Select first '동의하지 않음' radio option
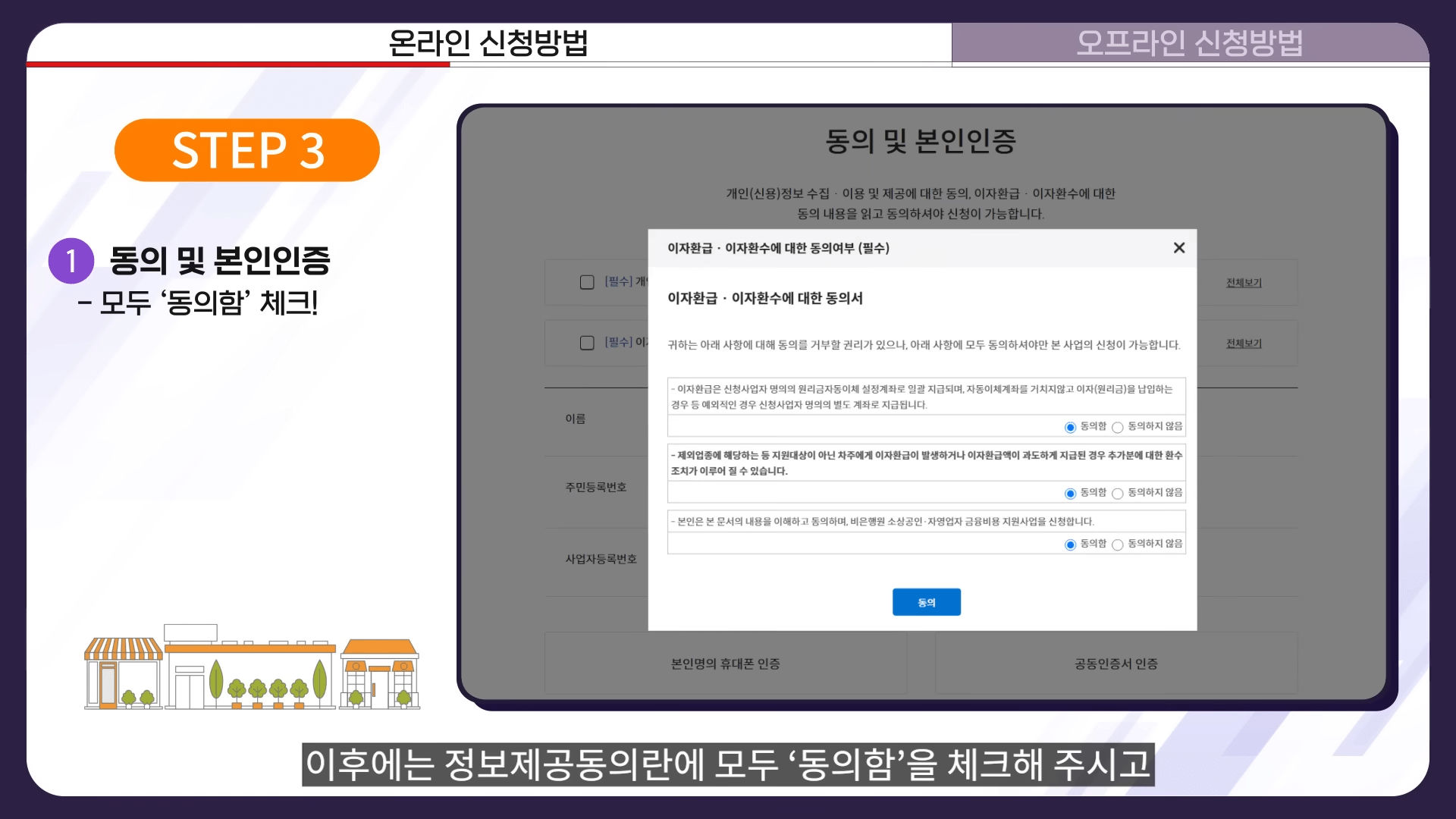 point(1117,428)
